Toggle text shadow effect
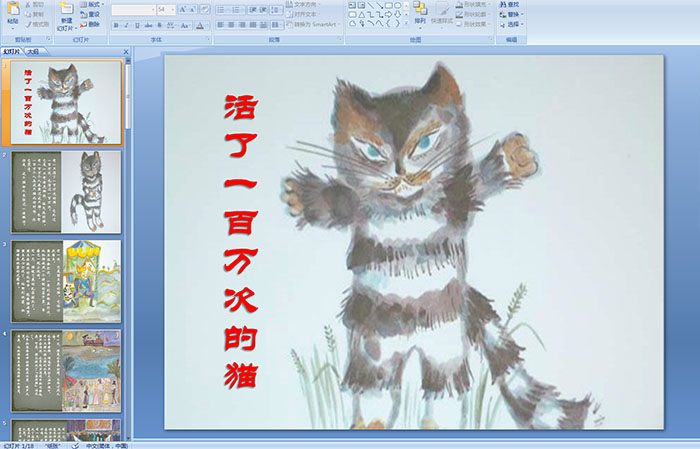The width and height of the screenshot is (700, 449). click(159, 25)
